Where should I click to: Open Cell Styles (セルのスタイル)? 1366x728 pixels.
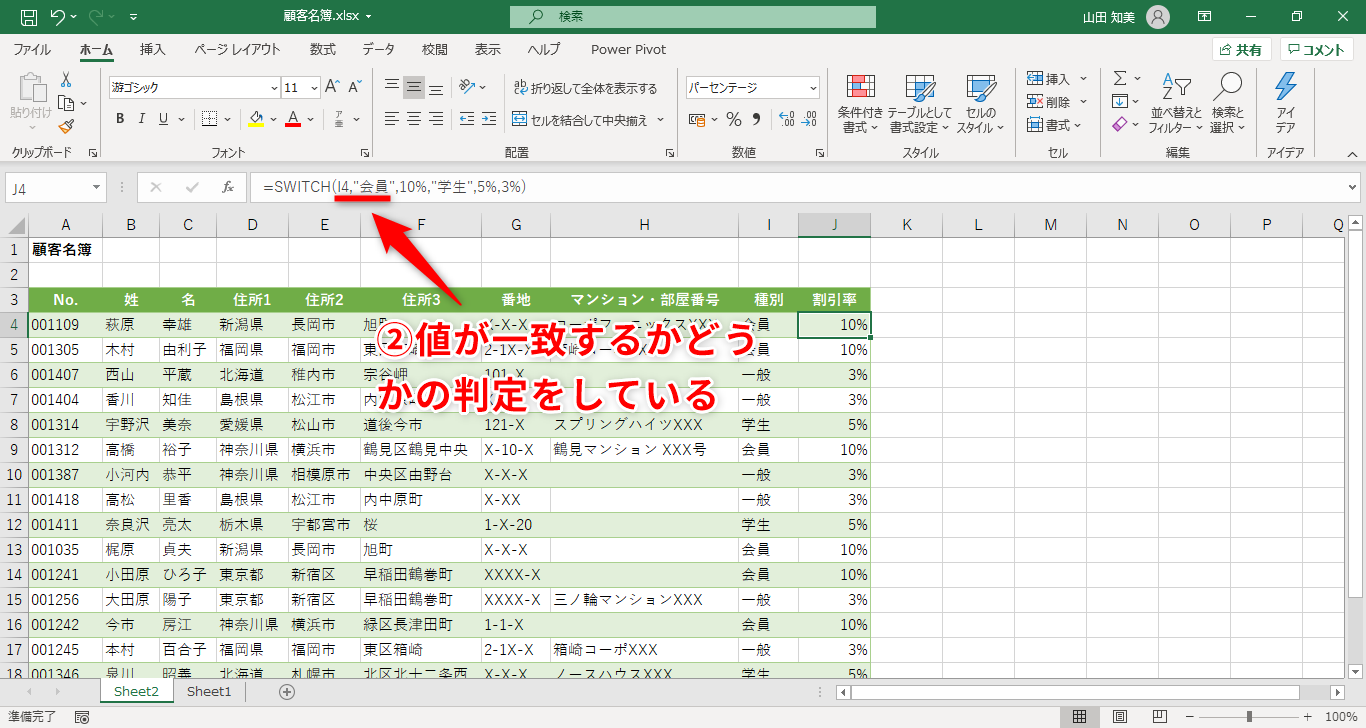980,104
